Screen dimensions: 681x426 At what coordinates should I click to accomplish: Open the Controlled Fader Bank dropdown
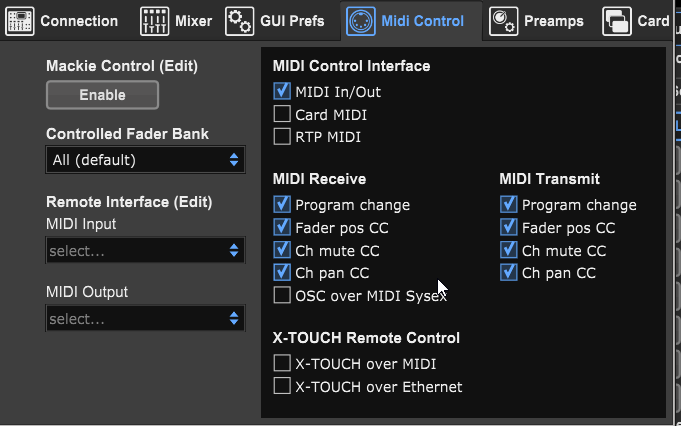click(145, 160)
